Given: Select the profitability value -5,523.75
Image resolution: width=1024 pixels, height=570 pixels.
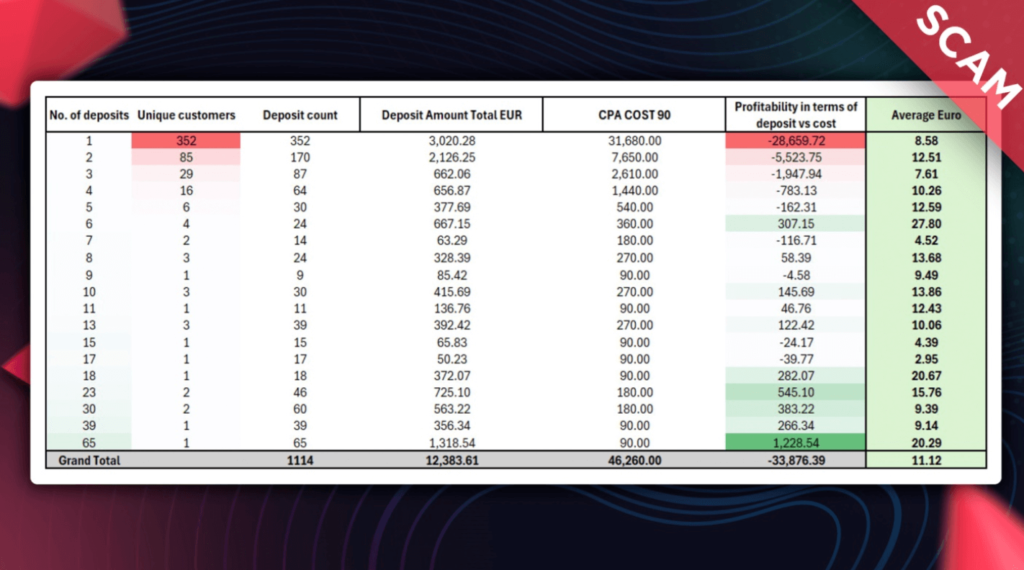Looking at the screenshot, I should [795, 157].
